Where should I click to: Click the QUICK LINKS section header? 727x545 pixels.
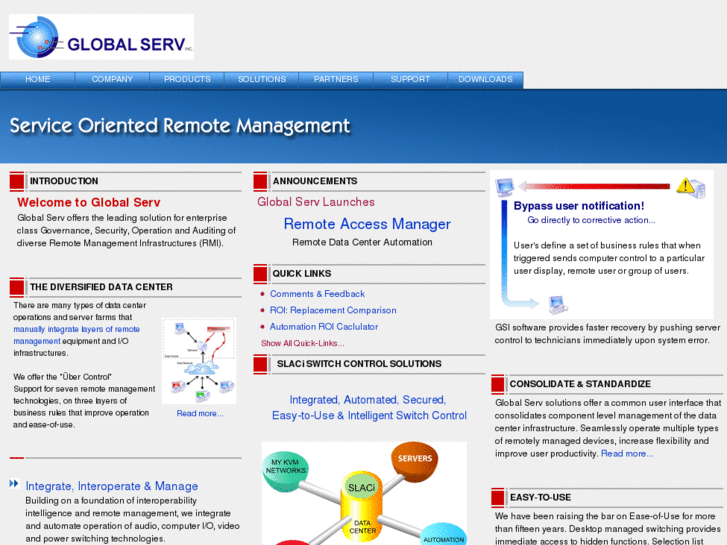pyautogui.click(x=302, y=274)
